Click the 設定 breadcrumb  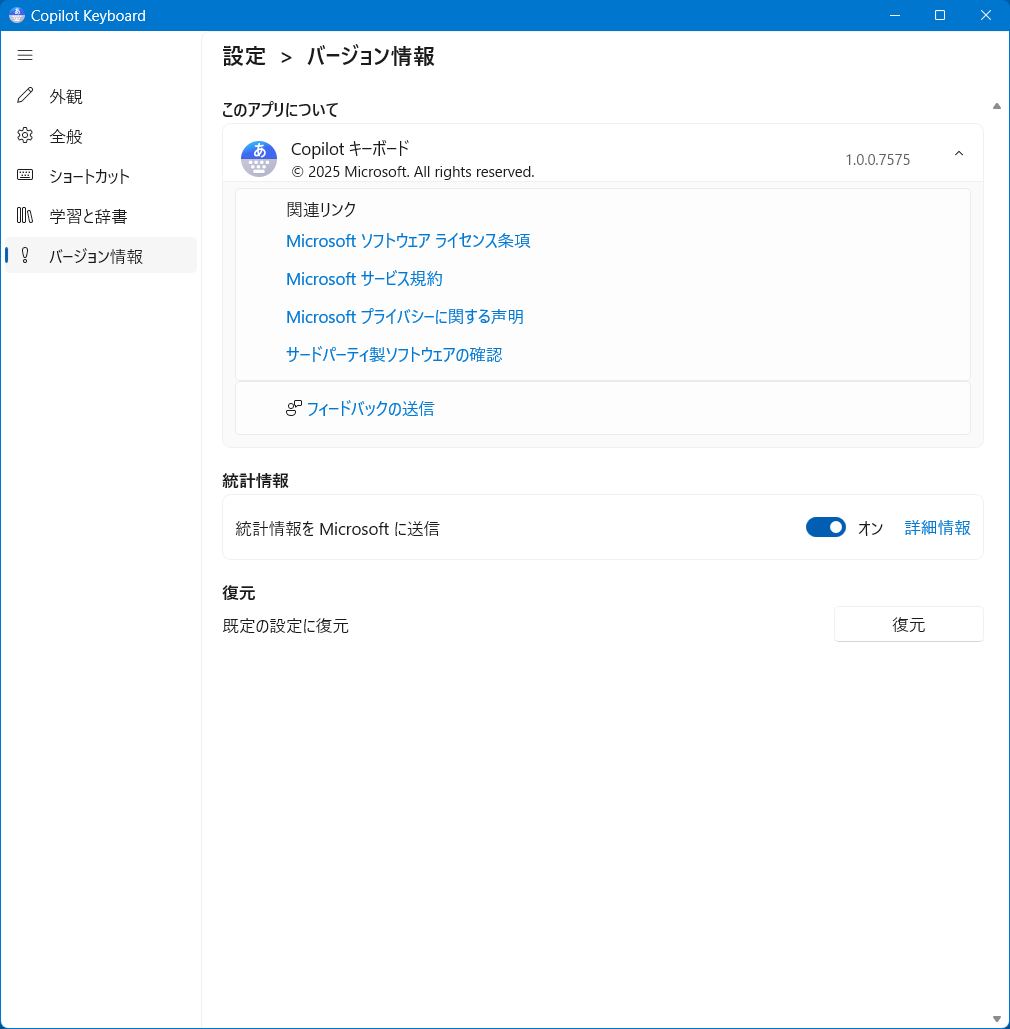pos(244,56)
